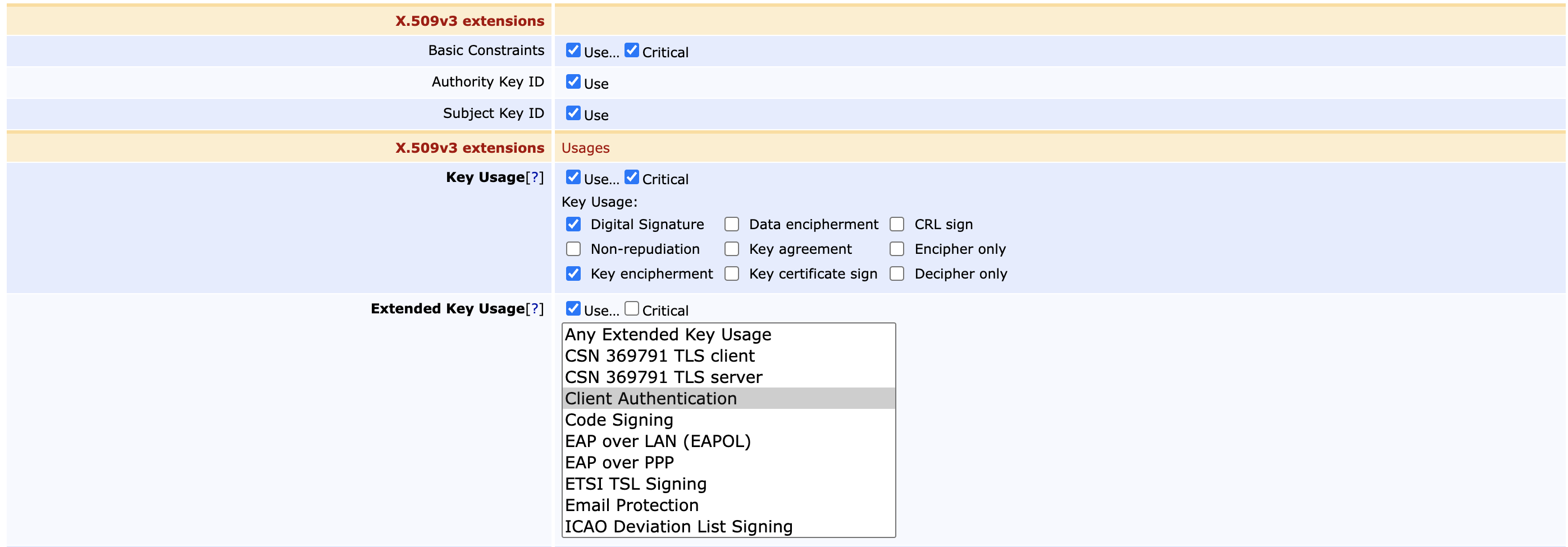
Task: Choose Code Signing in usage list
Action: pos(618,420)
